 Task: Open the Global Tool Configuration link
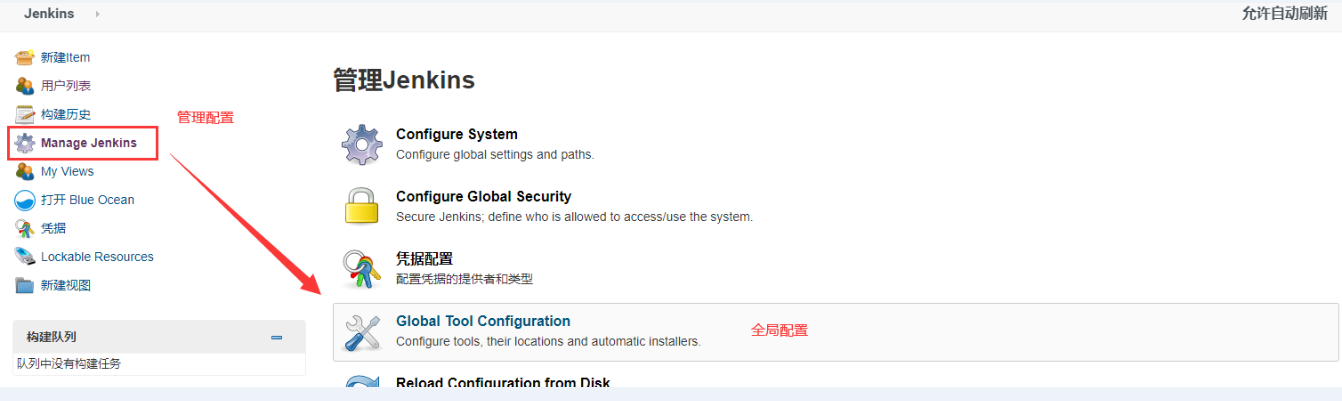click(x=483, y=321)
